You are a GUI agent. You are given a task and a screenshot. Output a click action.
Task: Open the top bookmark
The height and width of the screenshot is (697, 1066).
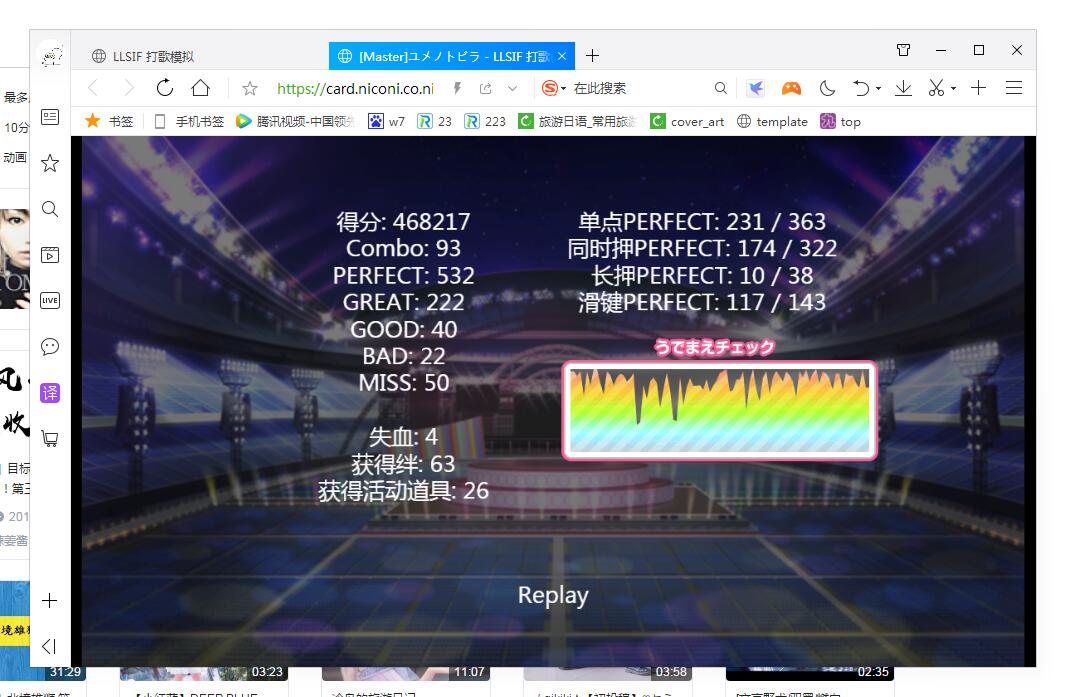tap(840, 122)
